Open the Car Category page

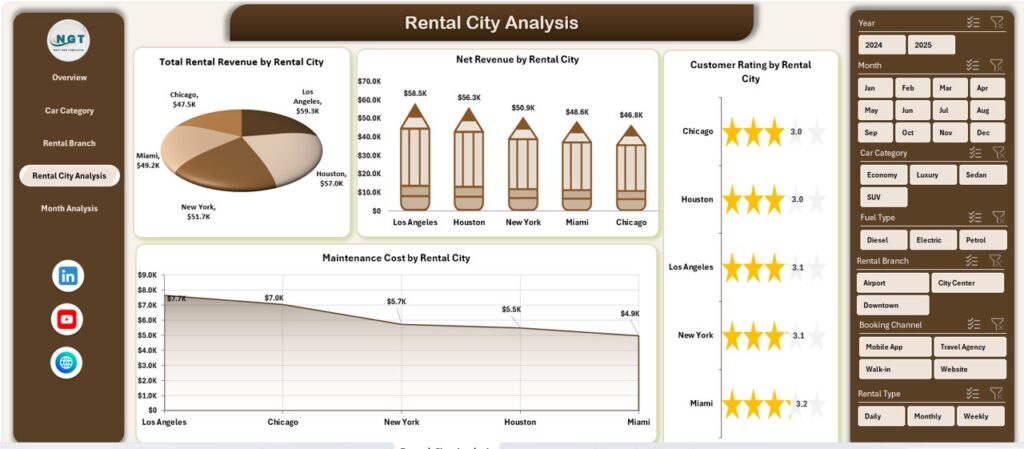tap(69, 110)
